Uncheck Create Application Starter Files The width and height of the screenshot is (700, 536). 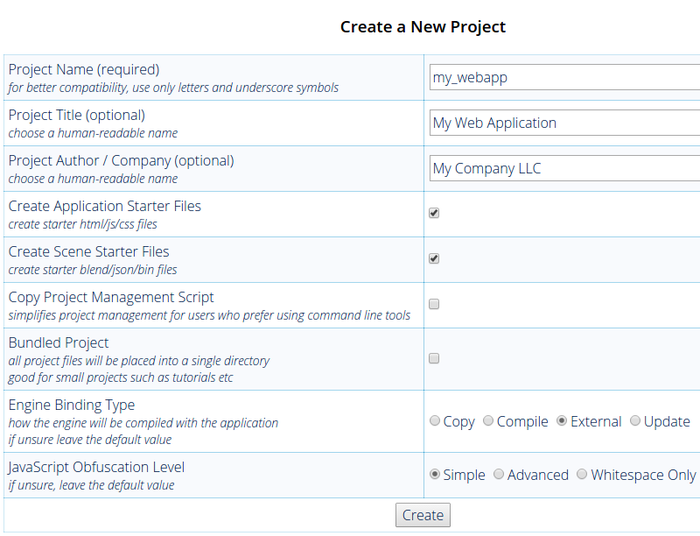(434, 213)
